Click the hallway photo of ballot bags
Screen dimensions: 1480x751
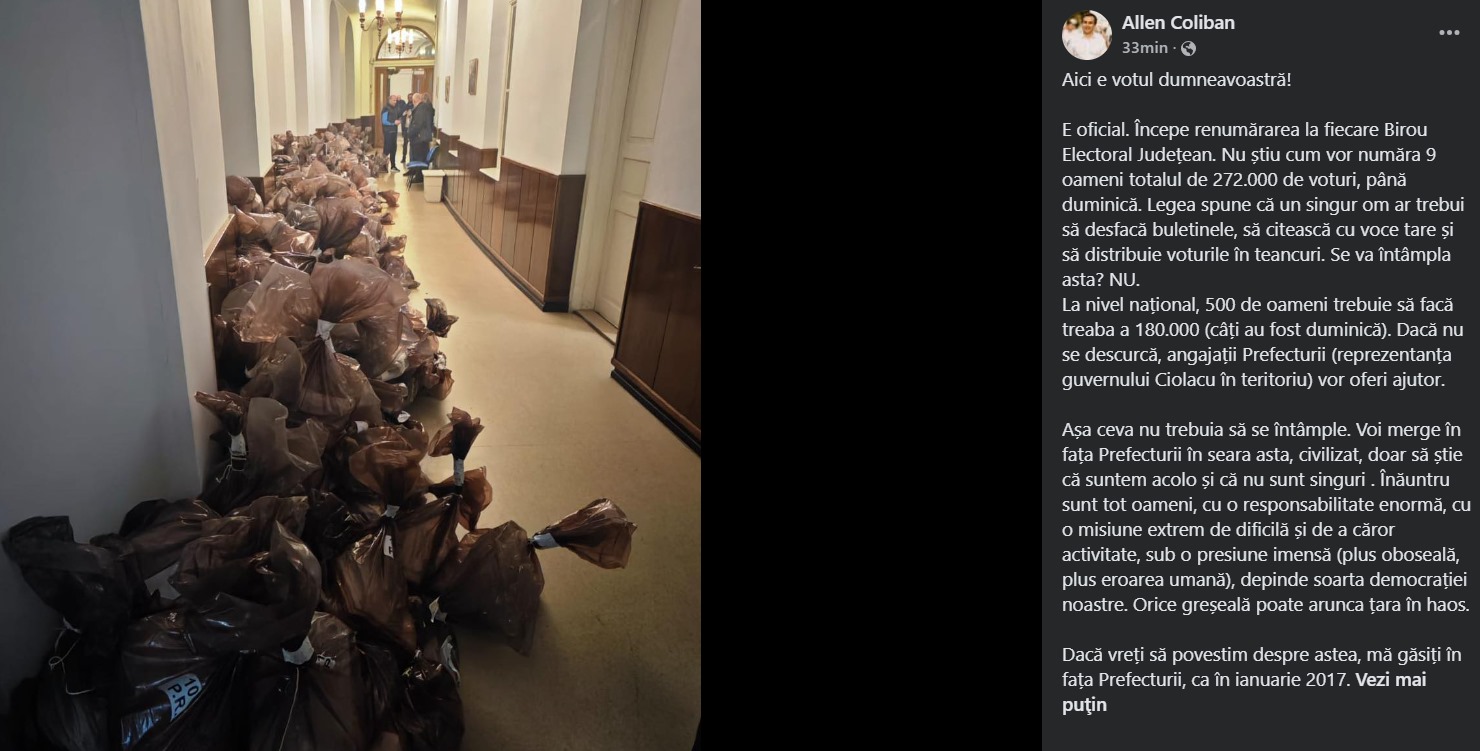(350, 375)
